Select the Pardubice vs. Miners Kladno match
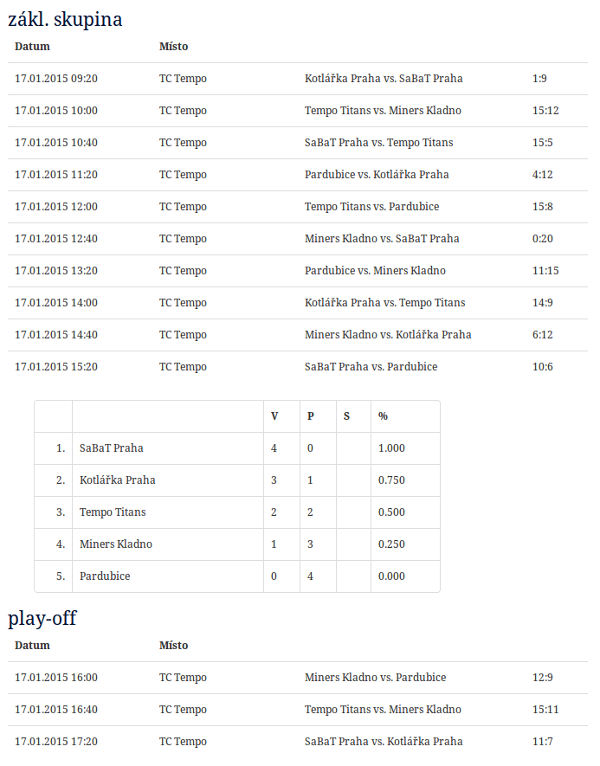This screenshot has width=600, height=766. coord(375,270)
